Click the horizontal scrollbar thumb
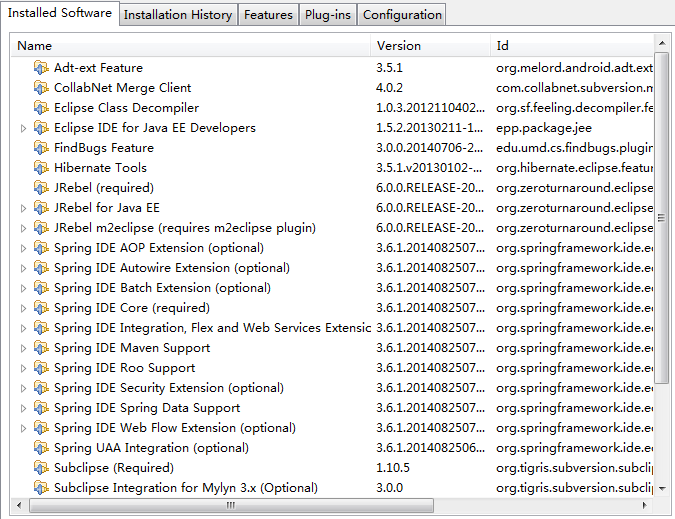The width and height of the screenshot is (675, 519). point(231,505)
